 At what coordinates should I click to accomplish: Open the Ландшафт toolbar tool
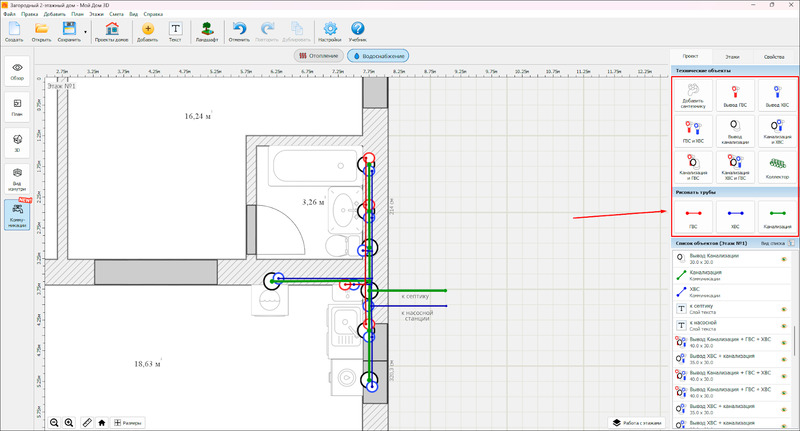click(x=205, y=33)
